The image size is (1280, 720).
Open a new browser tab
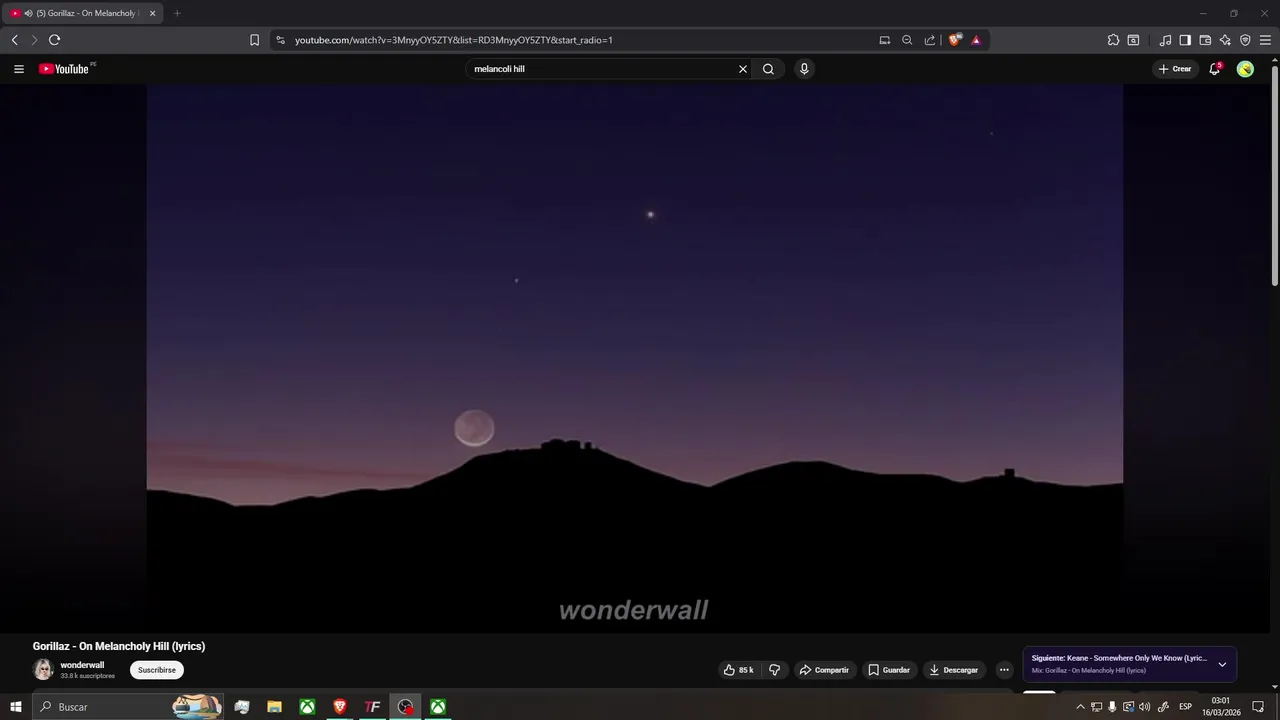tap(177, 13)
